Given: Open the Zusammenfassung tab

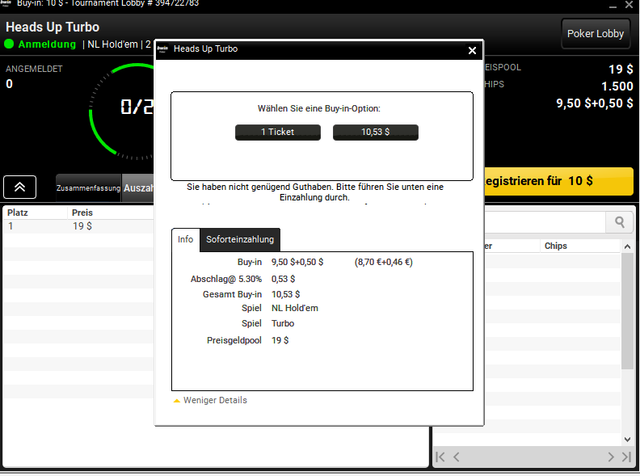Looking at the screenshot, I should click(x=88, y=188).
